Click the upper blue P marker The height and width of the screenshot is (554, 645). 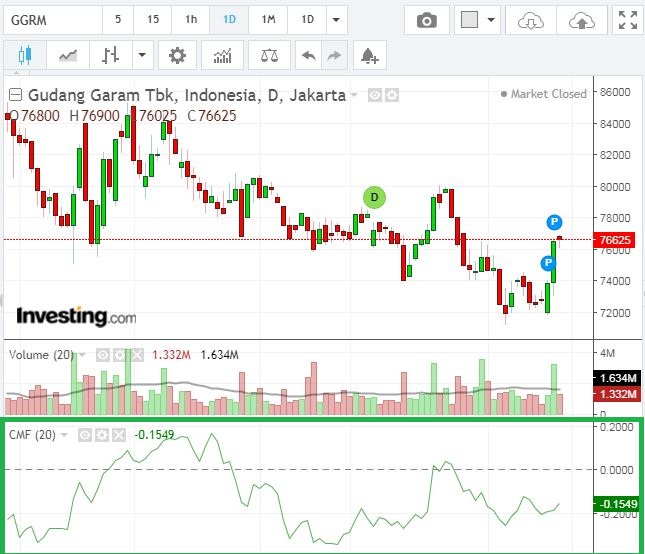(x=555, y=222)
